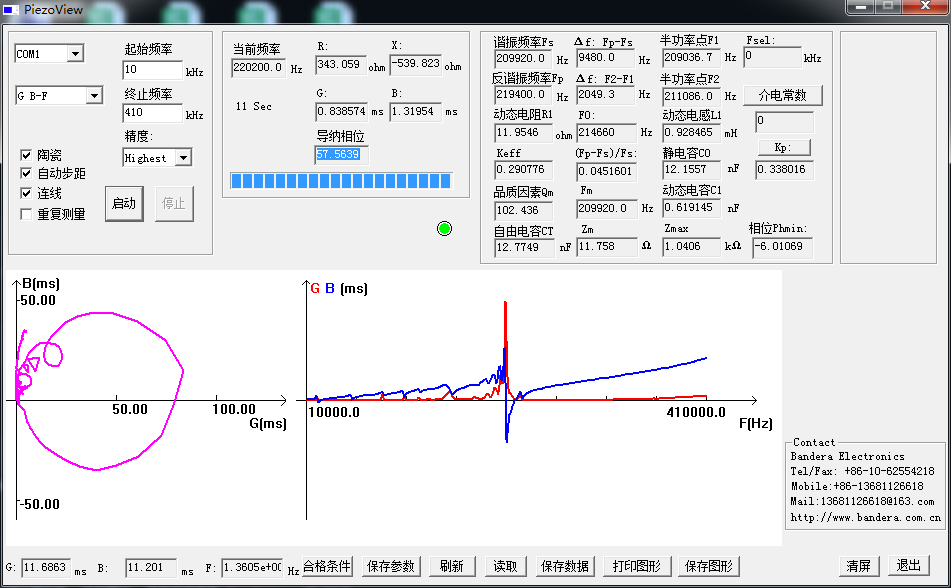Click bottom B cursor field 11.201

pyautogui.click(x=151, y=568)
